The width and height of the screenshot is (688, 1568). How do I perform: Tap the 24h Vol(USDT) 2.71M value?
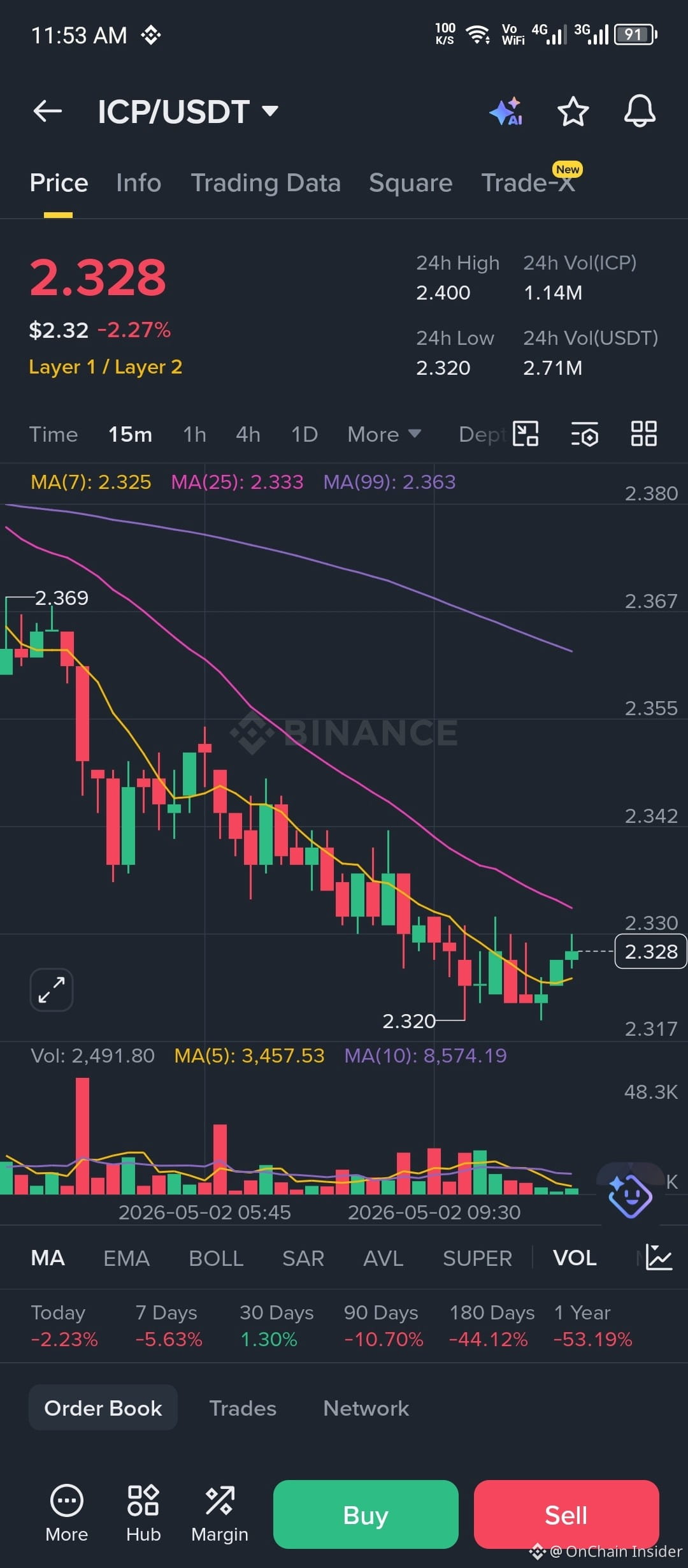pos(553,368)
